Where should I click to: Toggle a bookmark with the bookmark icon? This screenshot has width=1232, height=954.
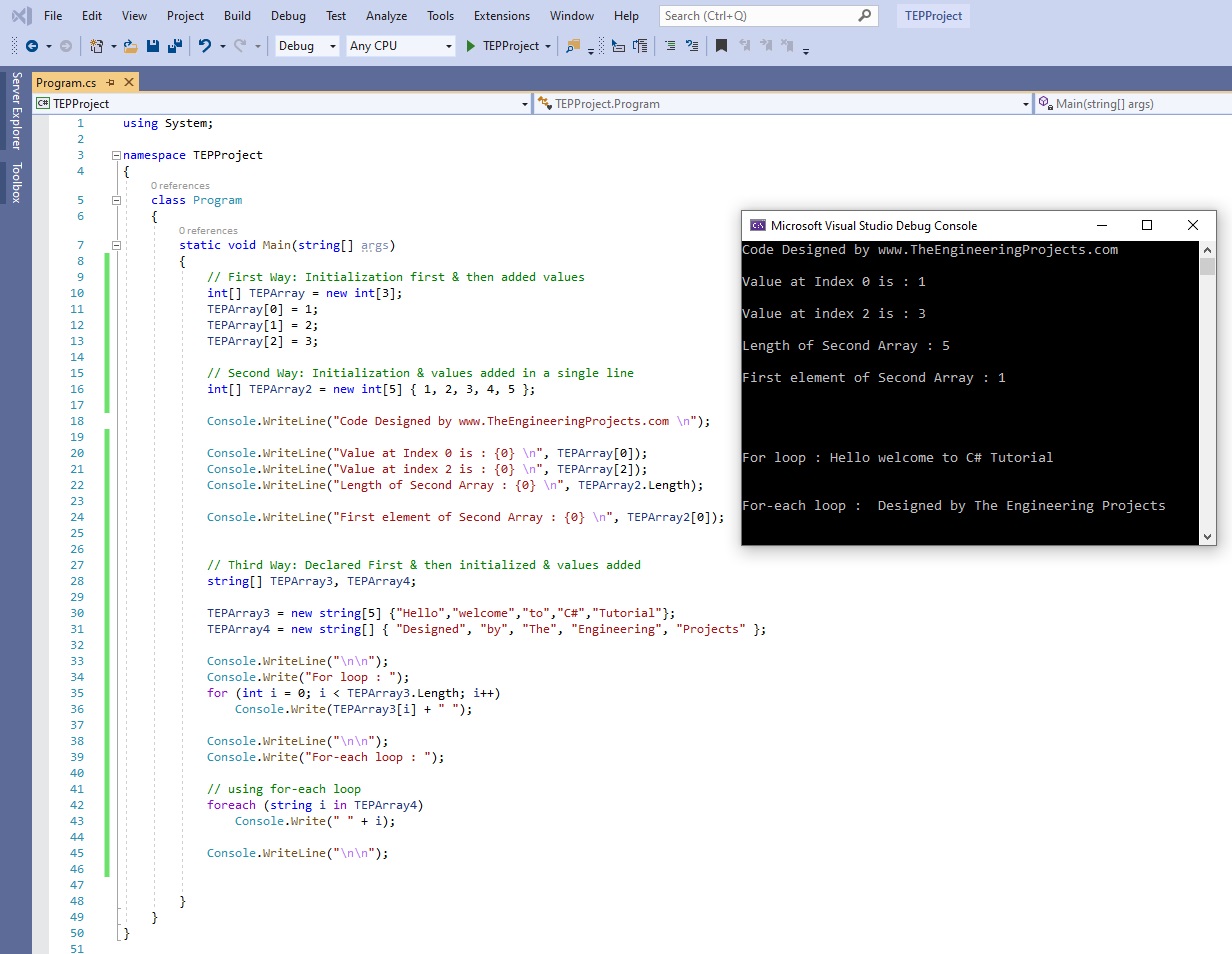point(722,46)
